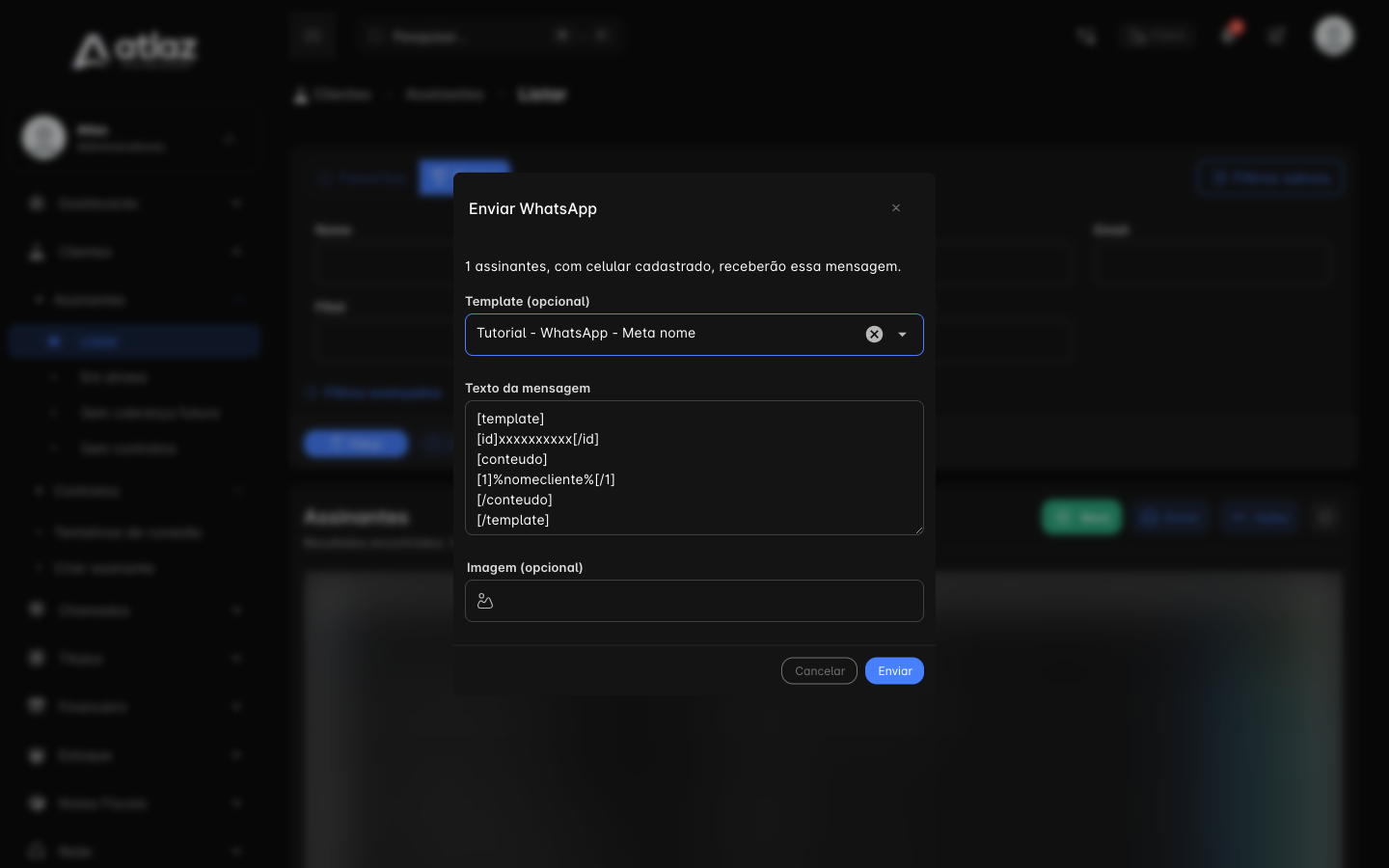This screenshot has width=1389, height=868.
Task: Open the notifications bell with red badge
Action: click(x=1230, y=34)
